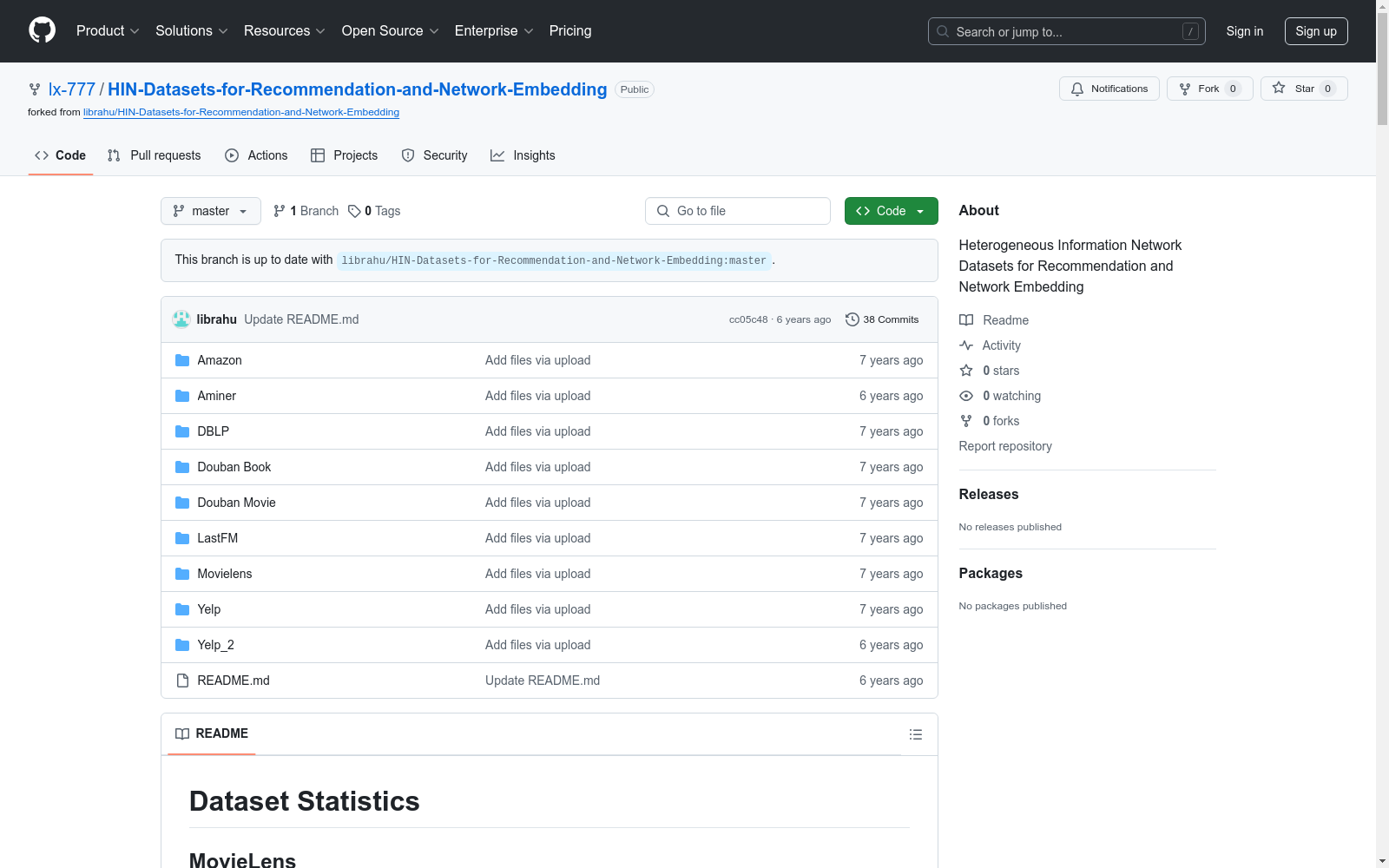Click the fork icon beside 0 forks
Viewport: 1389px width, 868px height.
[x=966, y=421]
